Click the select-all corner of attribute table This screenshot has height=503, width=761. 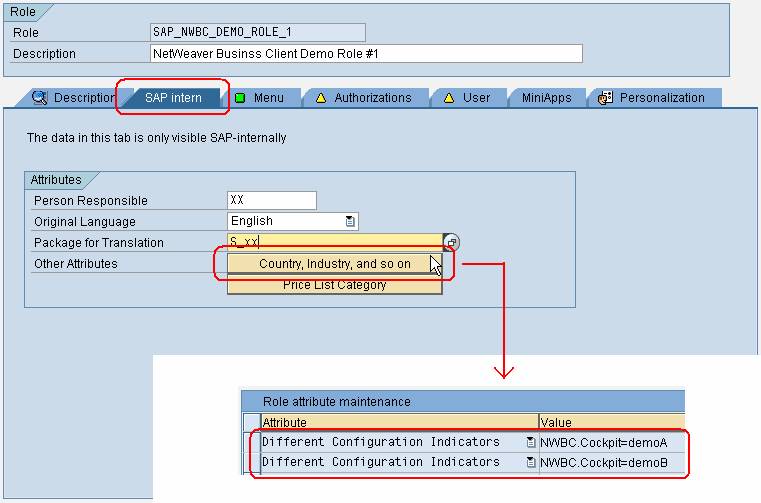(251, 422)
